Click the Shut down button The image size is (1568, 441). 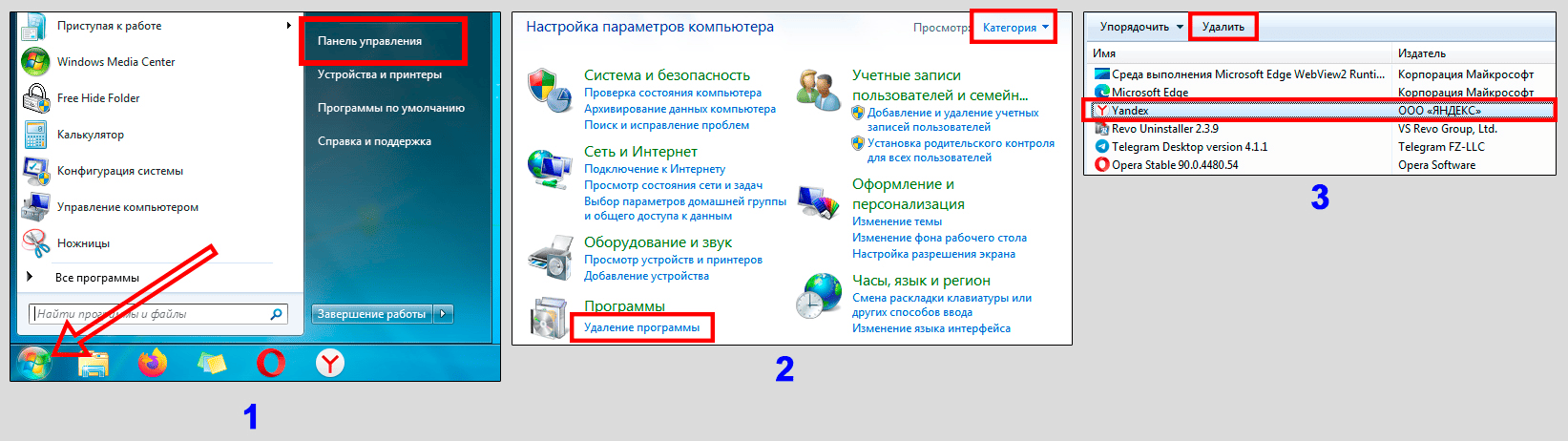(372, 313)
